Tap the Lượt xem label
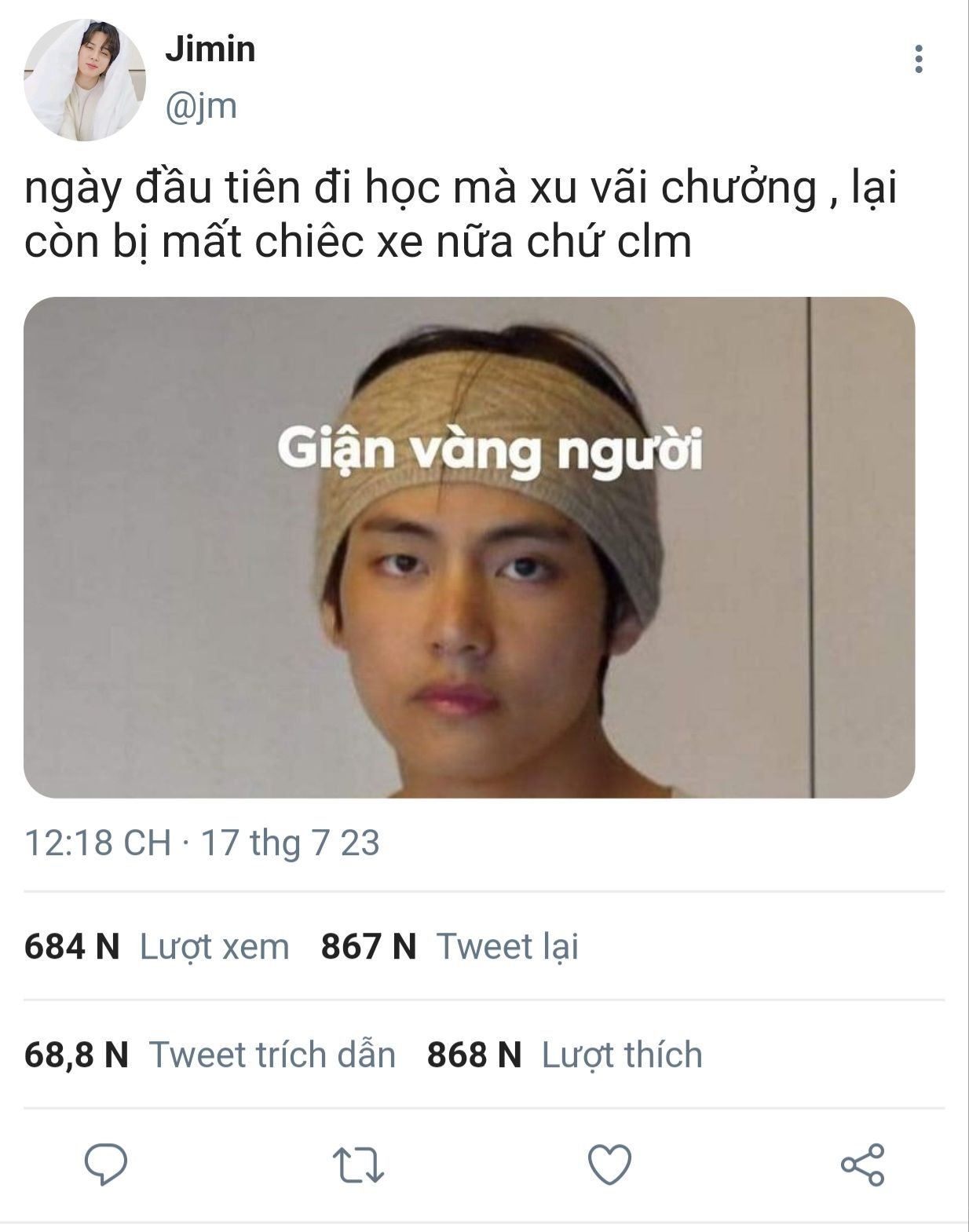This screenshot has height=1232, width=969. pyautogui.click(x=214, y=946)
